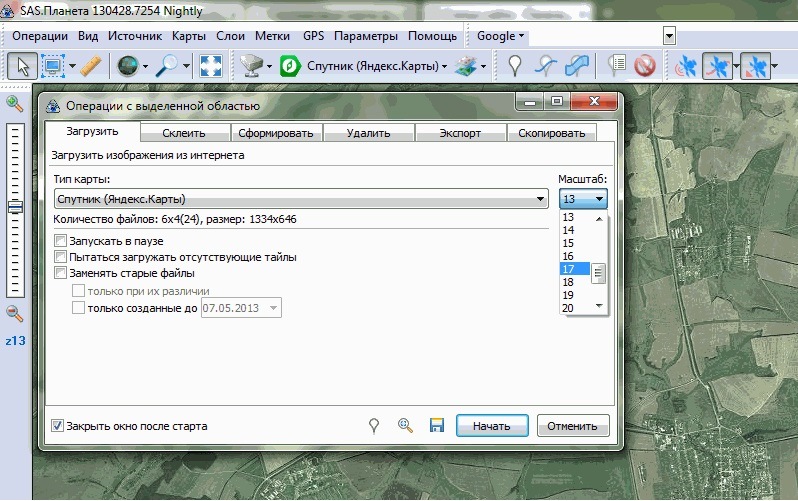This screenshot has width=798, height=501.
Task: Click the Начать button
Action: tap(492, 426)
